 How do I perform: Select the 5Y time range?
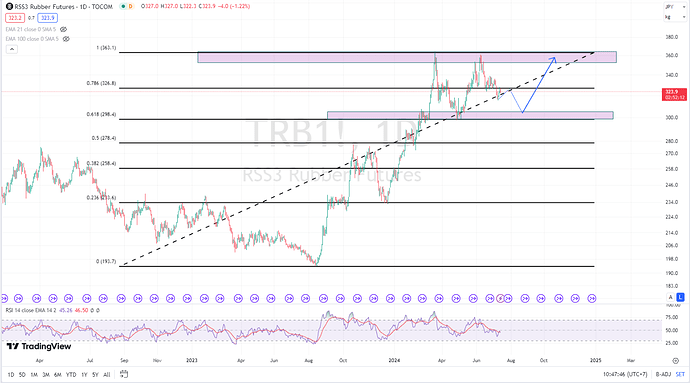coord(95,375)
